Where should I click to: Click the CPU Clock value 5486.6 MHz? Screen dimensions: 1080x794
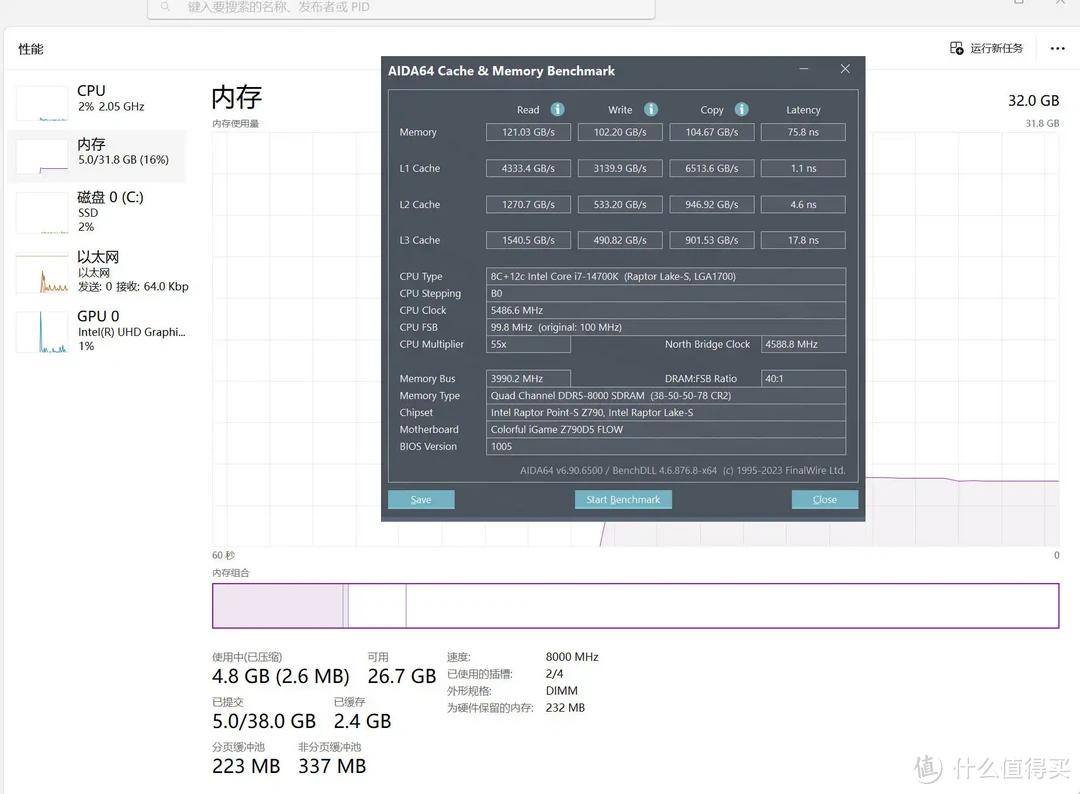tap(665, 311)
